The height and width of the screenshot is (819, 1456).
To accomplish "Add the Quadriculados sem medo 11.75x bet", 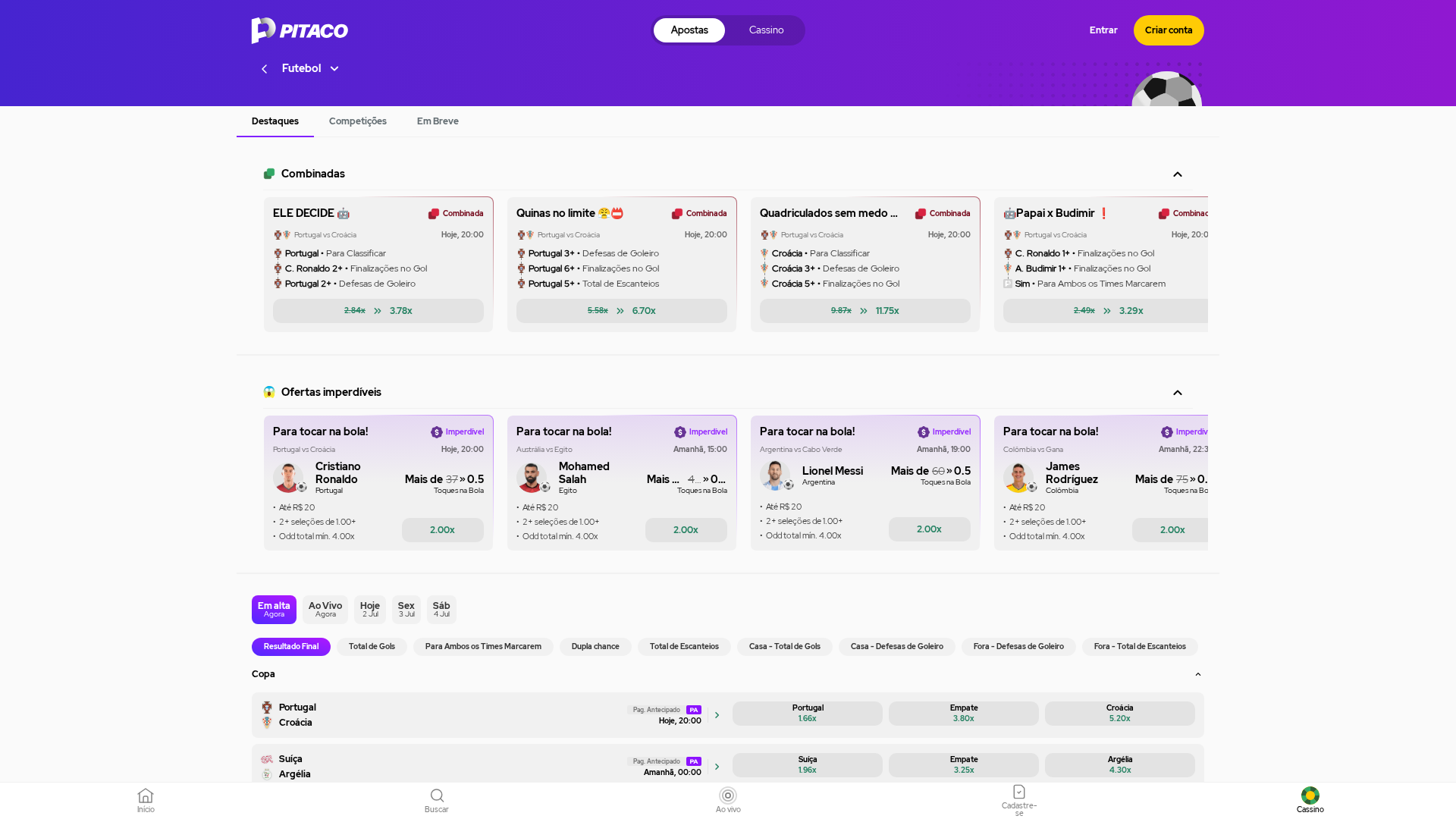I will tap(865, 311).
